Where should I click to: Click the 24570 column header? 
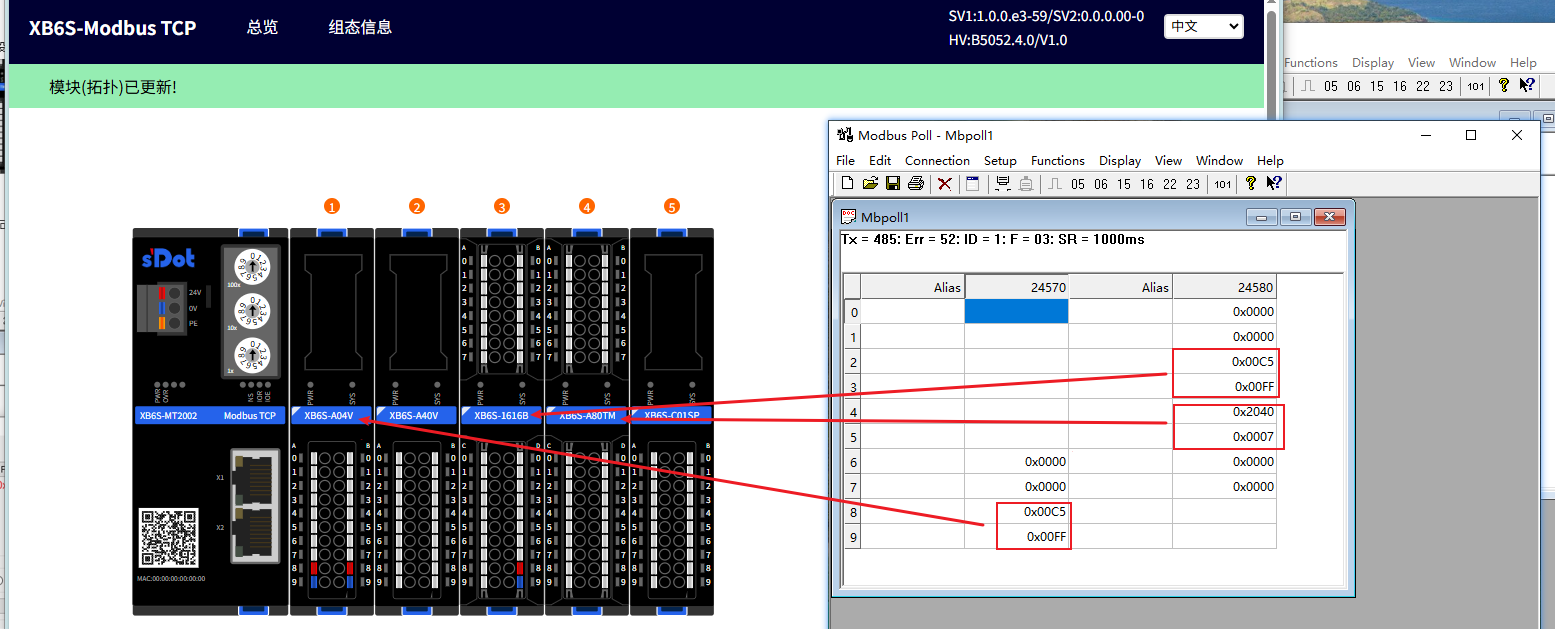tap(1016, 287)
